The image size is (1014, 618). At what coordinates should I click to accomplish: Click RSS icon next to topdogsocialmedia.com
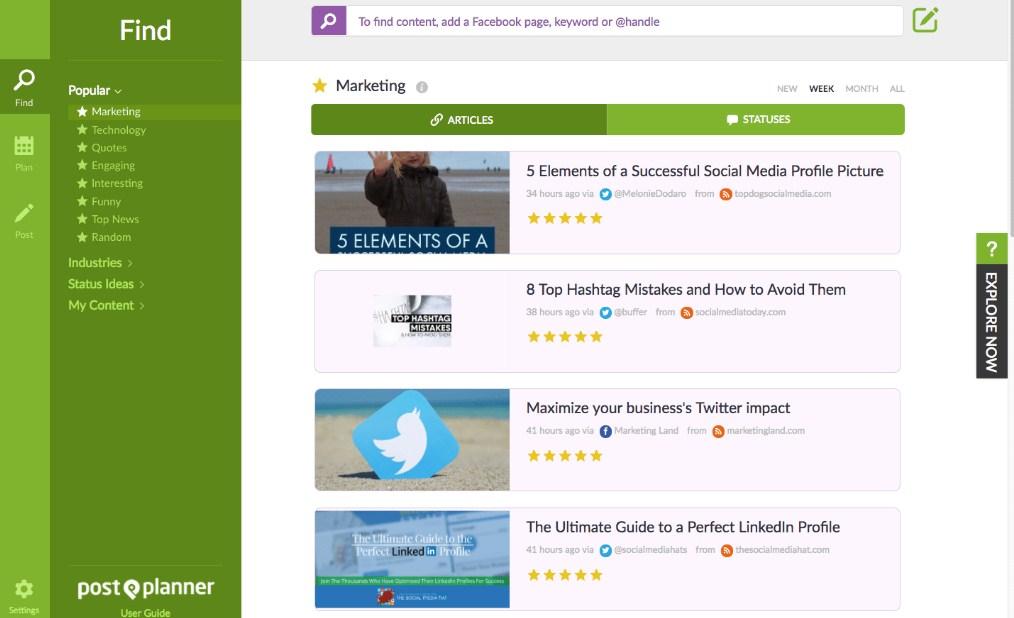coord(726,194)
